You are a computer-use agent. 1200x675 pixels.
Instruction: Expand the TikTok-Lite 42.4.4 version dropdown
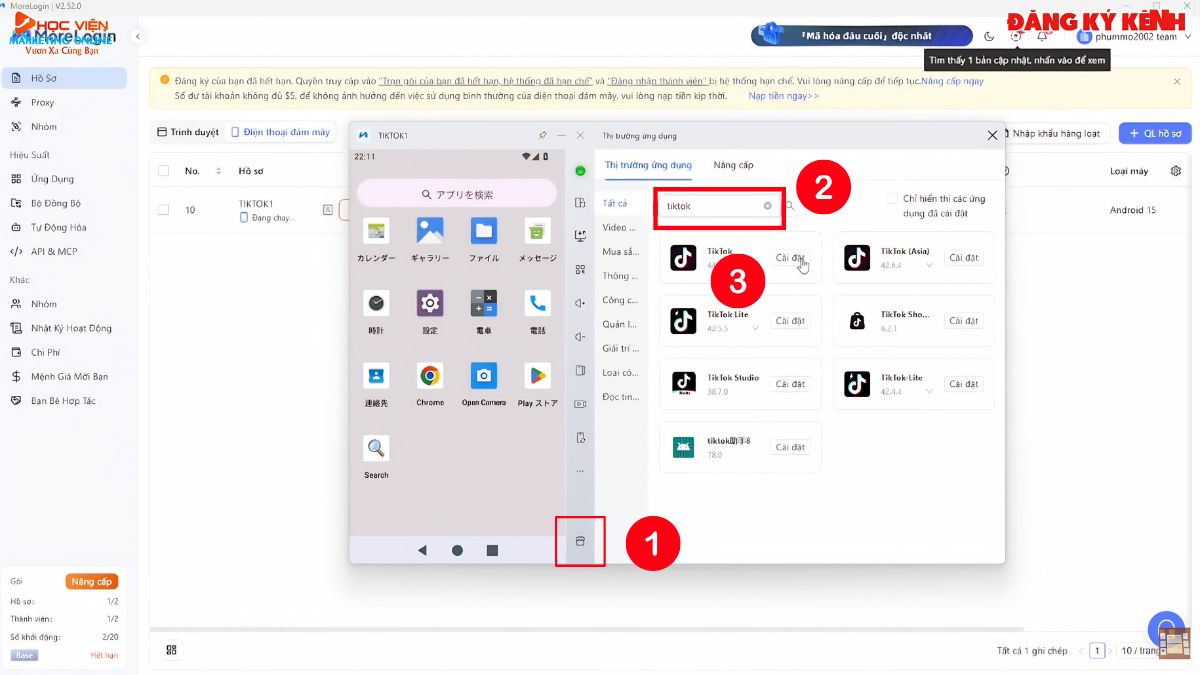point(930,392)
